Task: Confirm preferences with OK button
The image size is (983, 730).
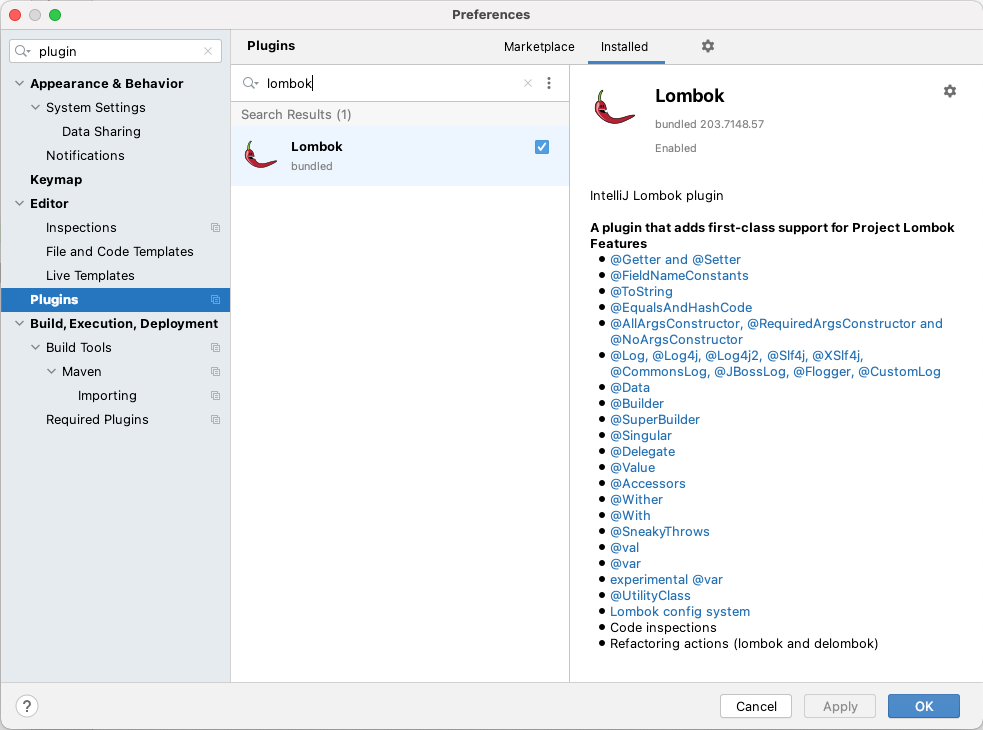Action: pyautogui.click(x=923, y=706)
